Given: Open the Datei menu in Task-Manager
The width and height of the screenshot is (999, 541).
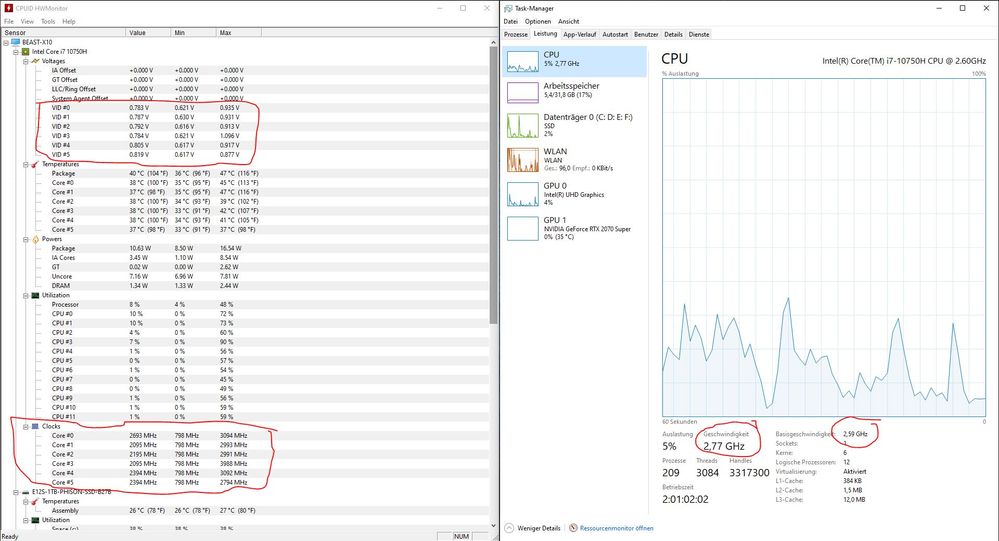Looking at the screenshot, I should point(510,21).
